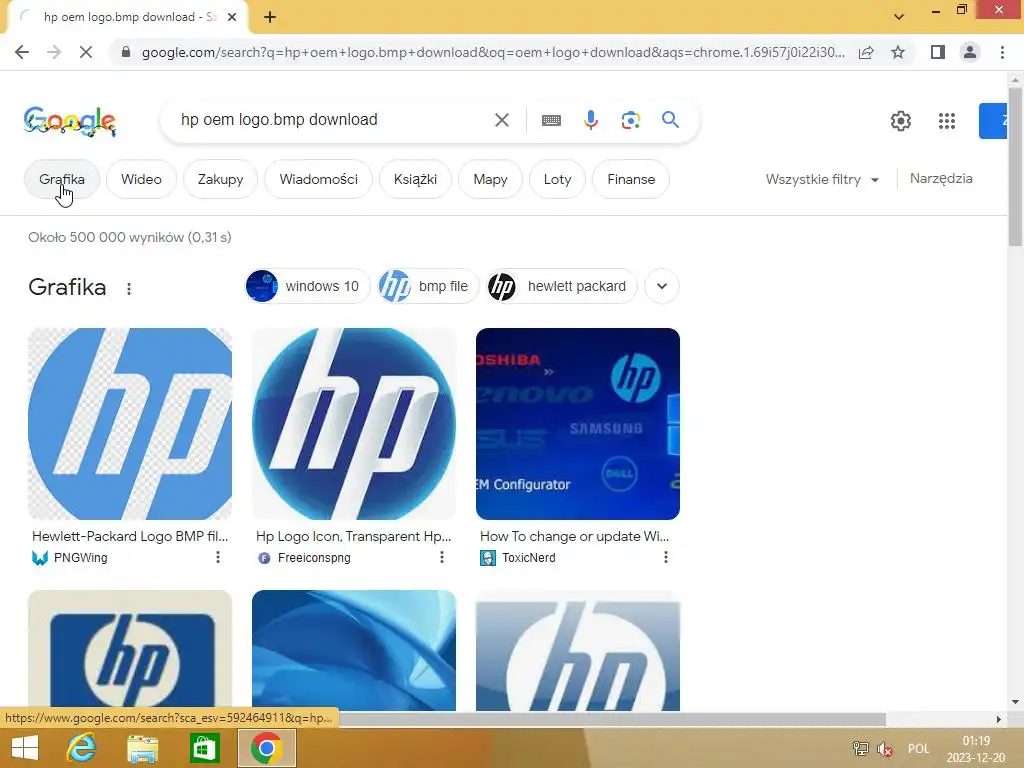Click the blue sign-in button
The image size is (1024, 768).
(993, 121)
